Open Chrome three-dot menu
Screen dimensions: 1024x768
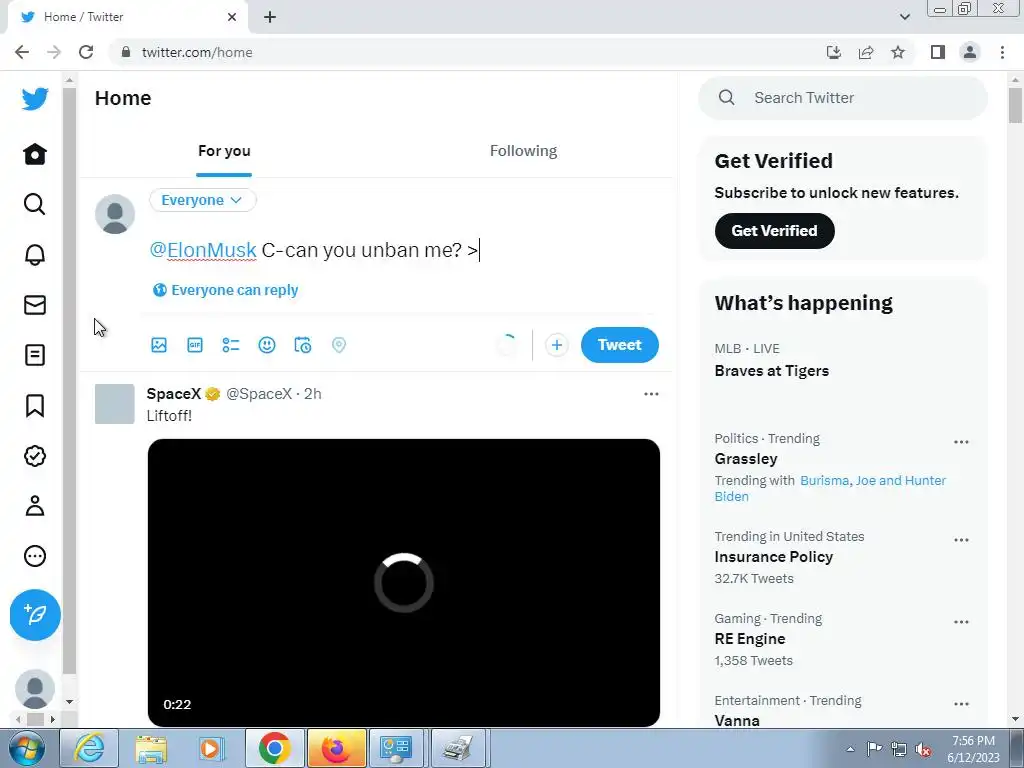point(1002,52)
